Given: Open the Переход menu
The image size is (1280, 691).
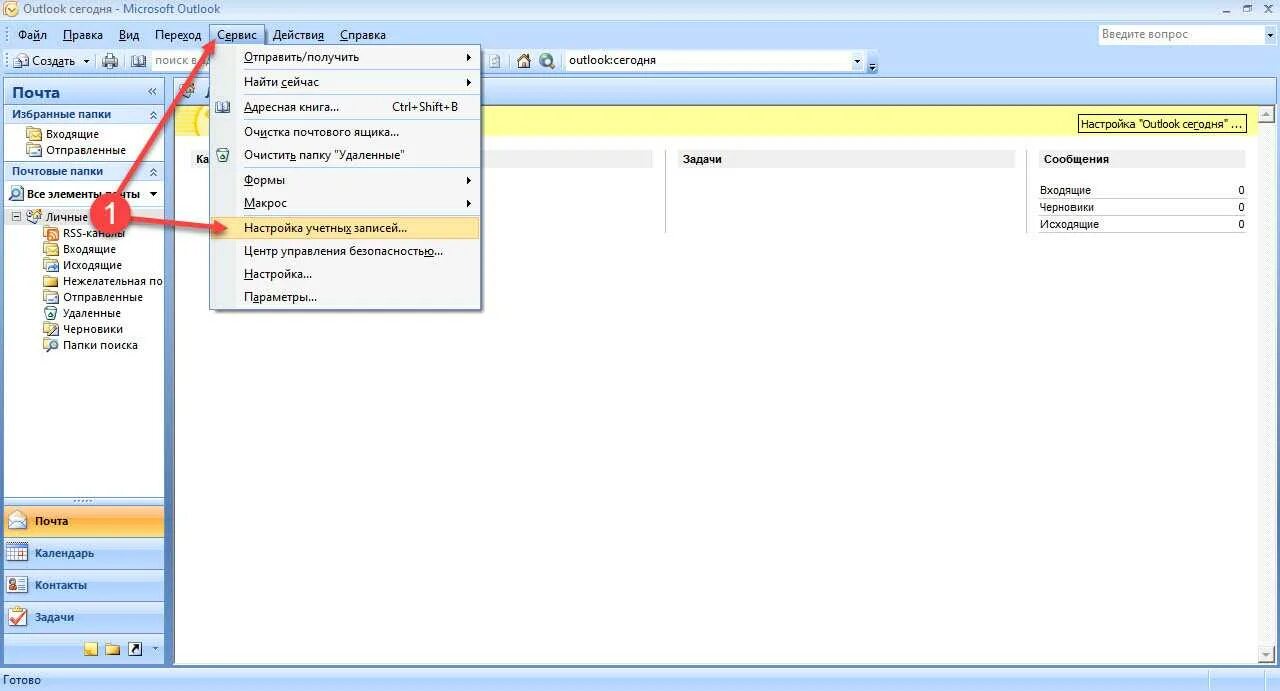Looking at the screenshot, I should click(178, 35).
